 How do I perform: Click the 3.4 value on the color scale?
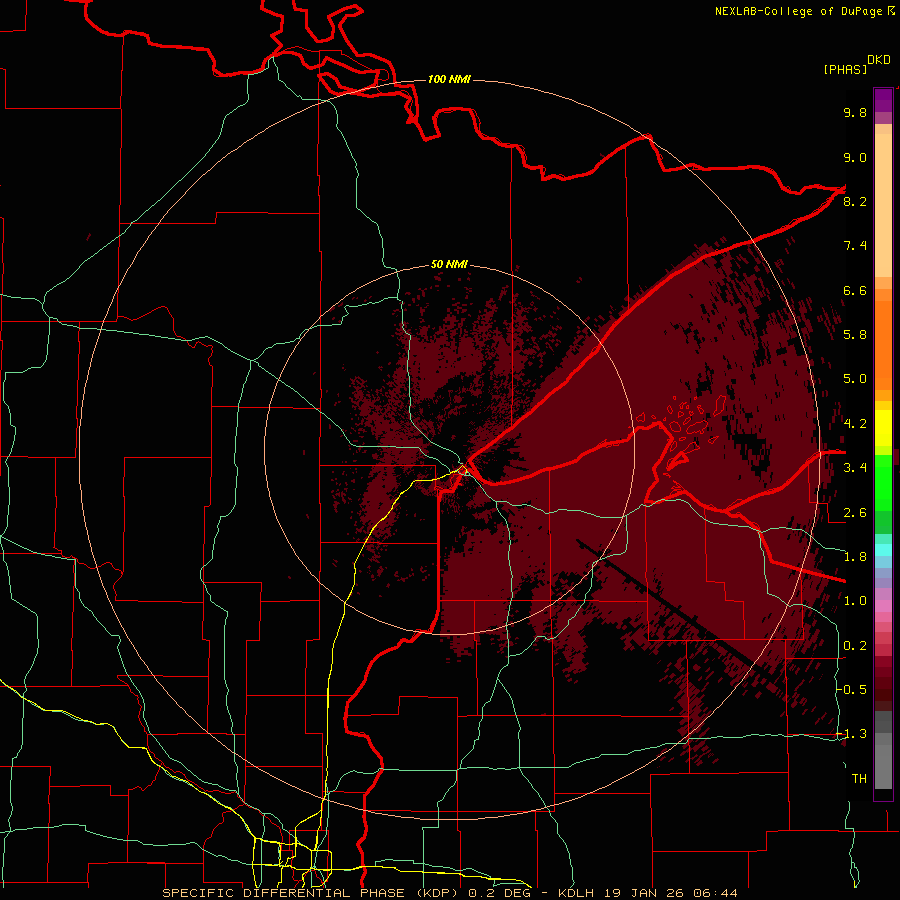tap(855, 468)
